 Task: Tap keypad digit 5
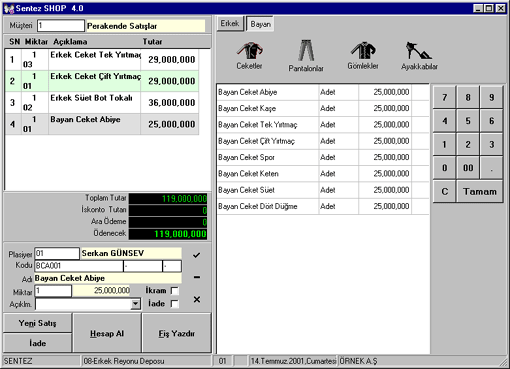[x=468, y=121]
